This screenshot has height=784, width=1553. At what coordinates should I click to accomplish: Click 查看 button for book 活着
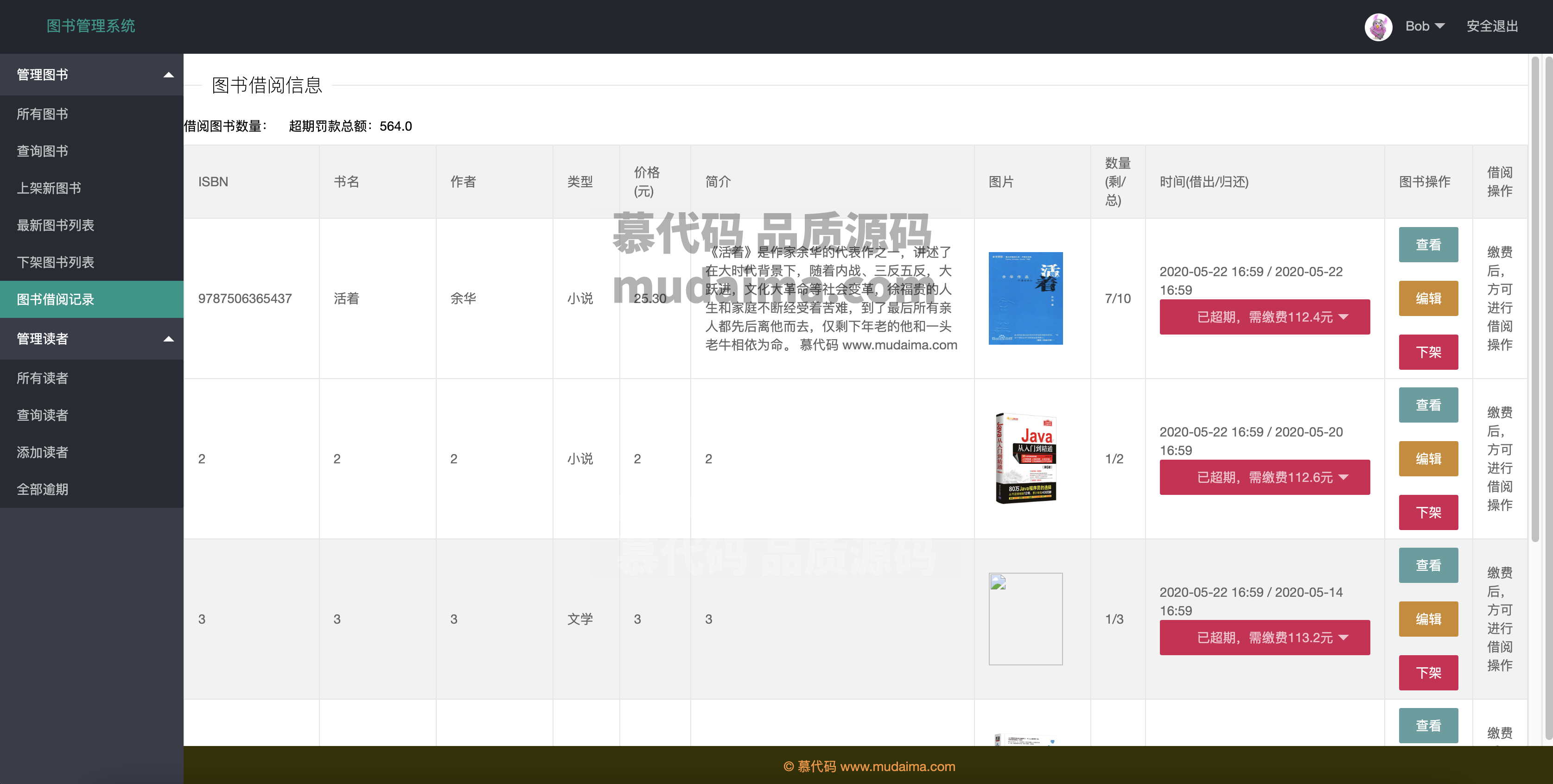tap(1428, 245)
